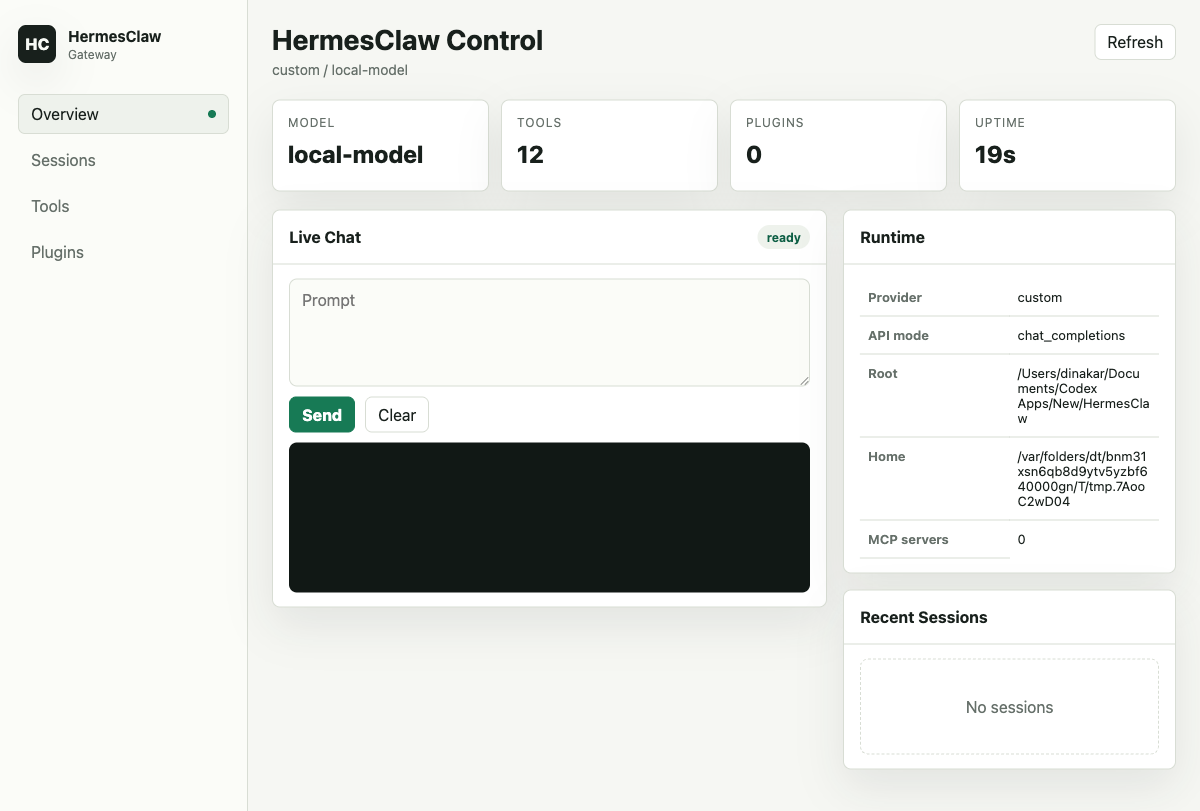Click the Live Chat panel title
Screen dimensions: 1200x811
click(325, 237)
